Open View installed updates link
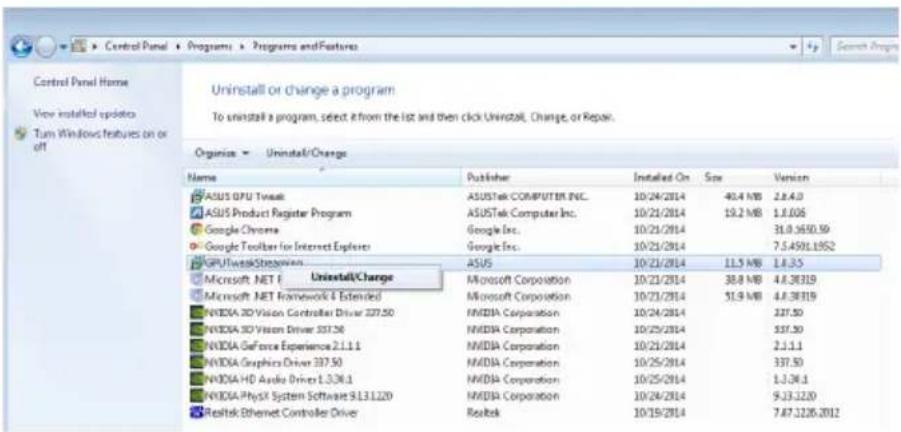Viewport: 901px width, 432px height. 84,113
